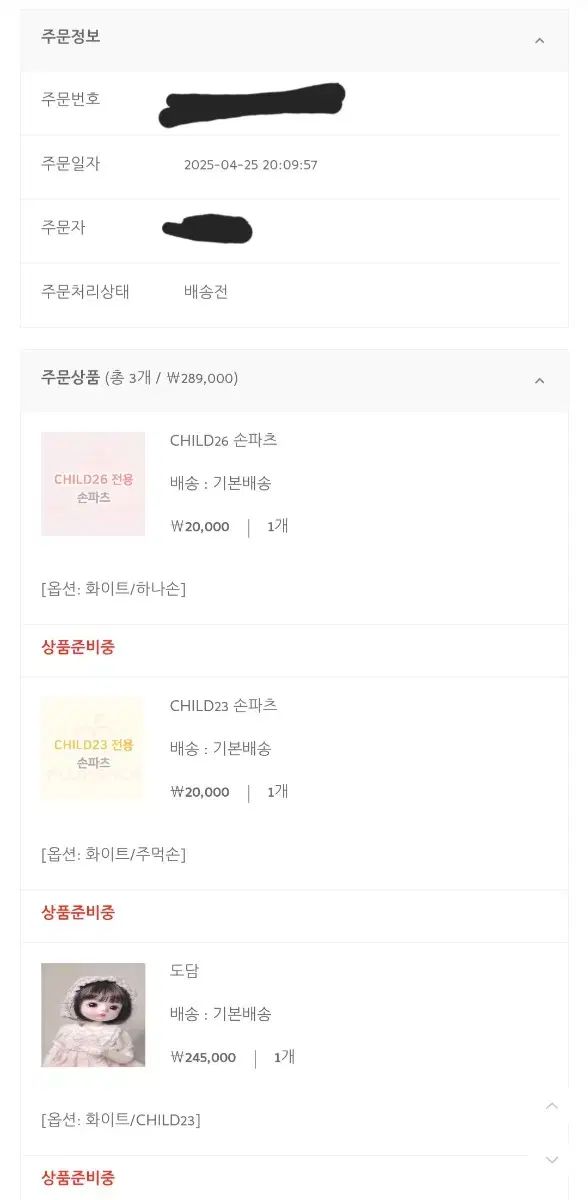Screen dimensions: 588x1200
Task: Click the order date 2025-04-25 20:09:57
Action: (251, 165)
